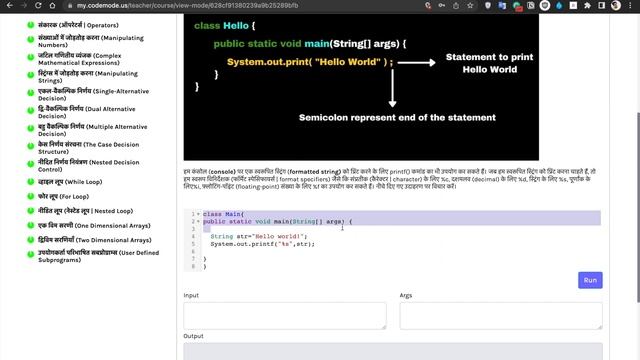Viewport: 640px width, 360px height.
Task: Click the 'class Main{' code line
Action: (x=223, y=214)
